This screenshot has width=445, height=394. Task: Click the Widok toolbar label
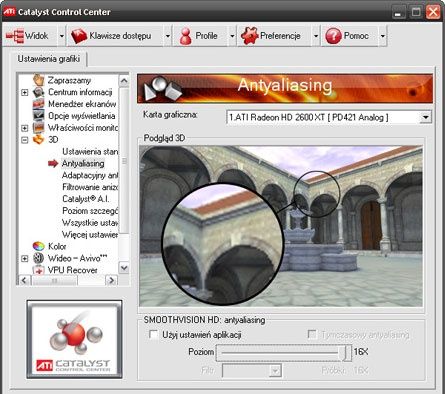[37, 36]
